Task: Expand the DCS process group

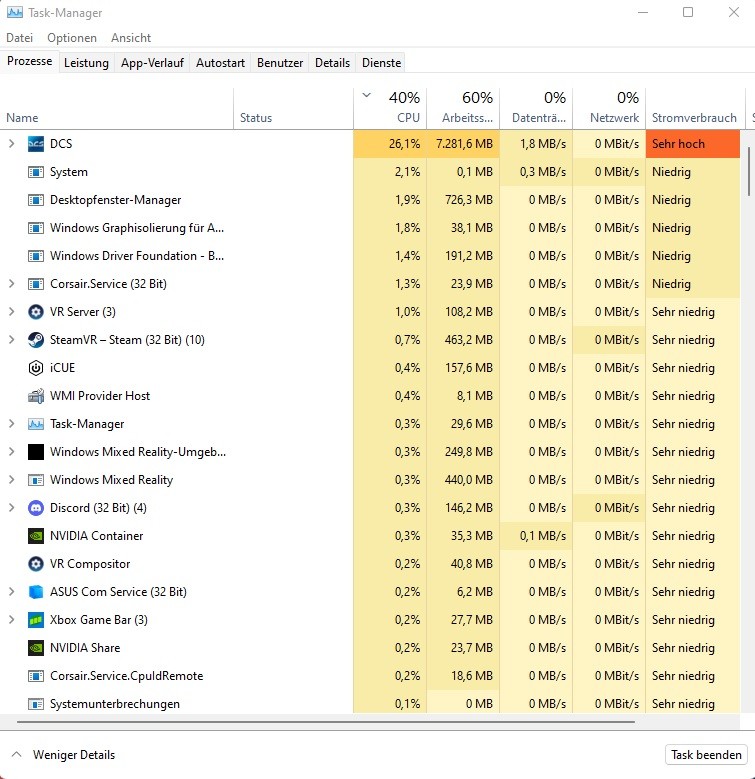Action: coord(11,144)
